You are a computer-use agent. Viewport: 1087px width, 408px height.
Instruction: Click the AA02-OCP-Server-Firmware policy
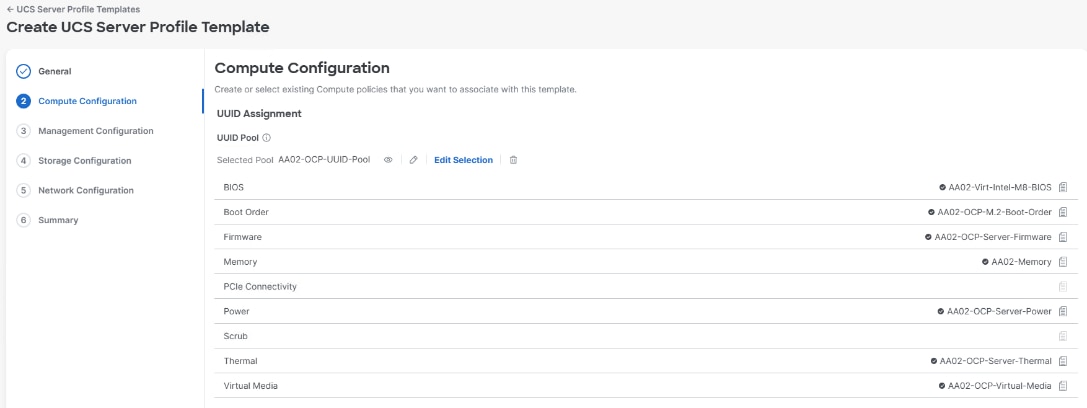pyautogui.click(x=993, y=237)
